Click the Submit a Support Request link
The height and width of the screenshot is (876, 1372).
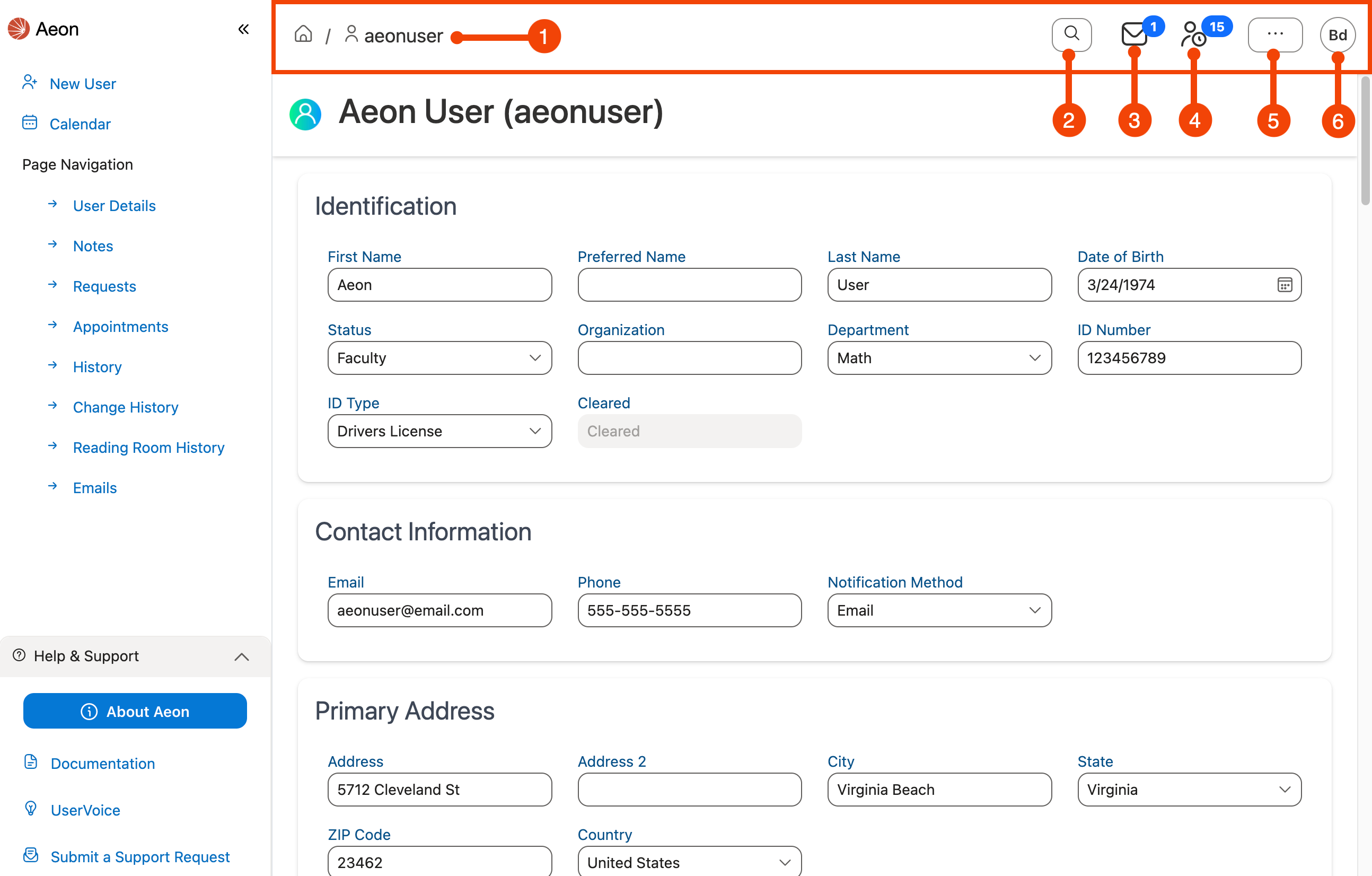click(139, 856)
